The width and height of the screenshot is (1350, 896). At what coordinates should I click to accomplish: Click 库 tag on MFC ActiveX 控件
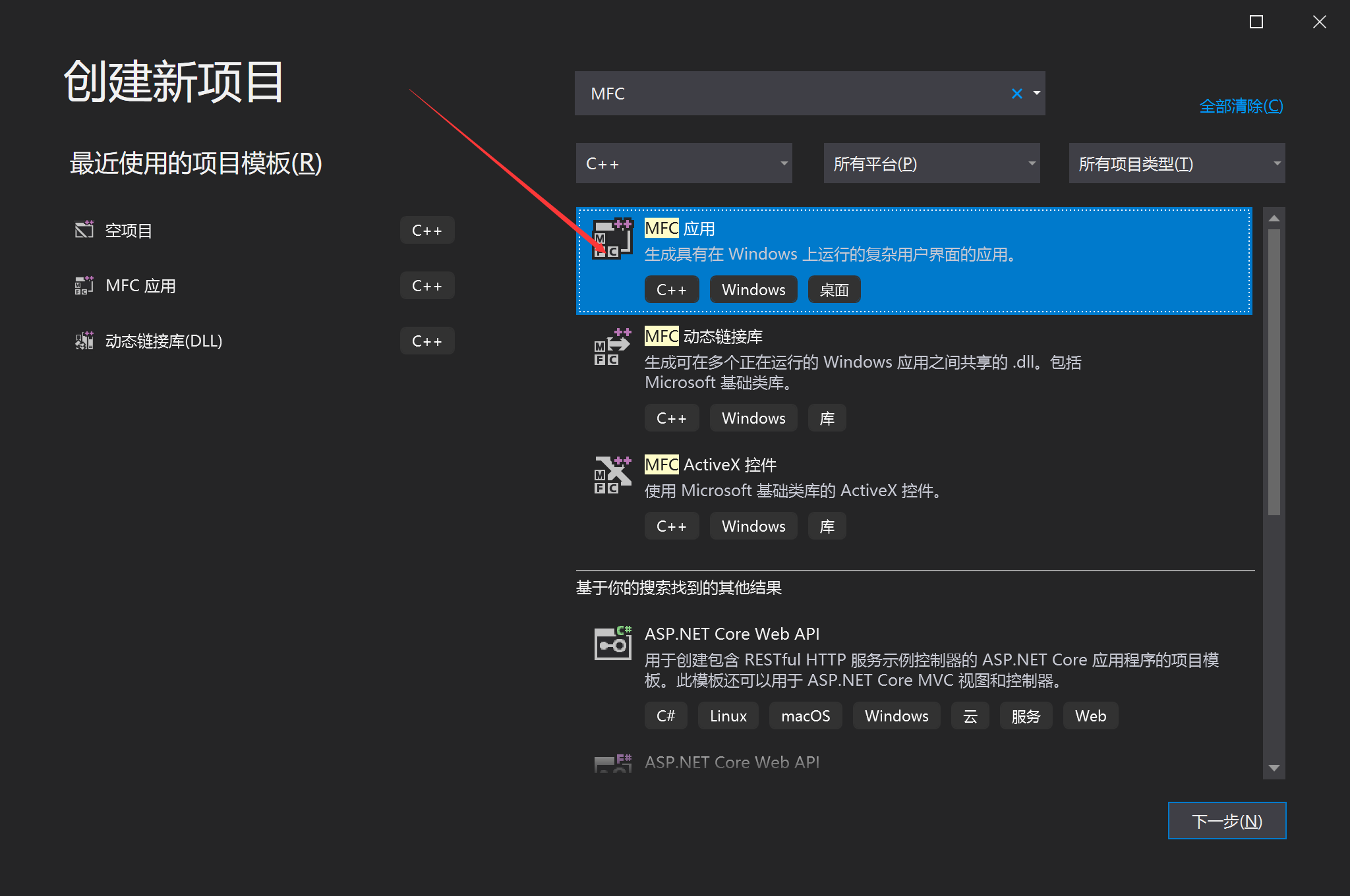(827, 526)
